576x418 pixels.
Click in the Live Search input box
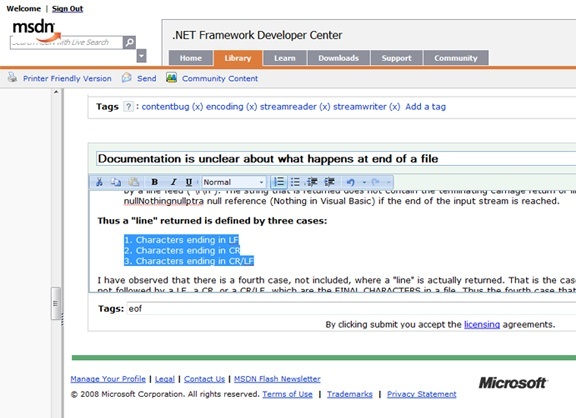tap(66, 43)
